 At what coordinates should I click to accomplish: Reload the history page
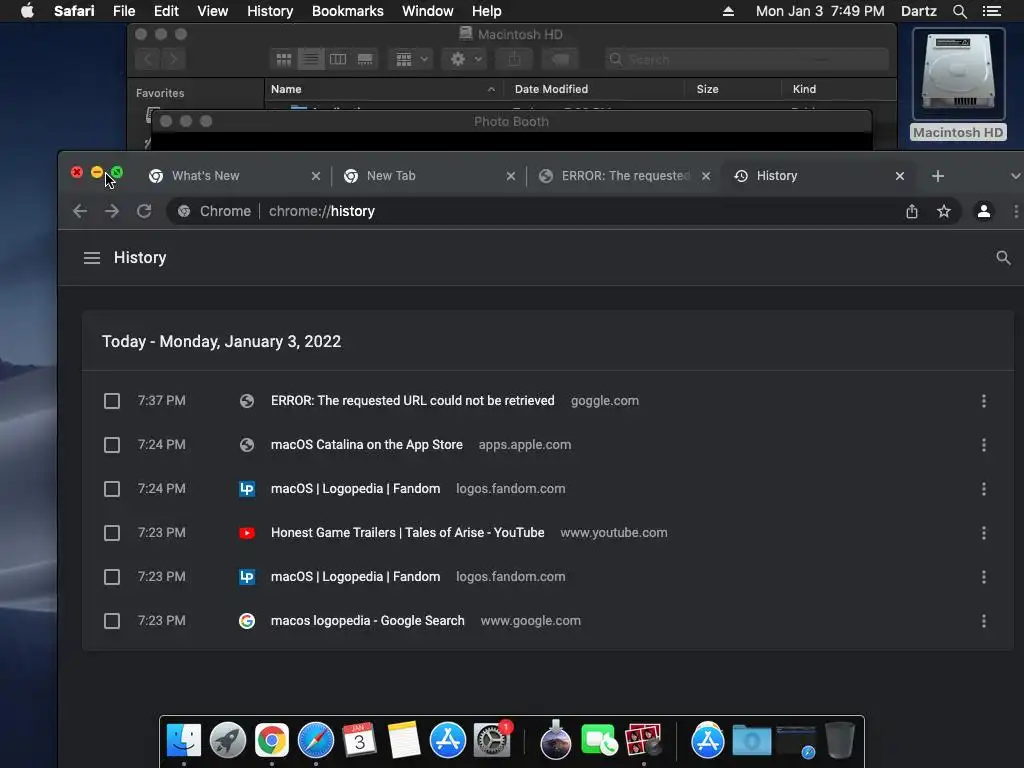[144, 211]
